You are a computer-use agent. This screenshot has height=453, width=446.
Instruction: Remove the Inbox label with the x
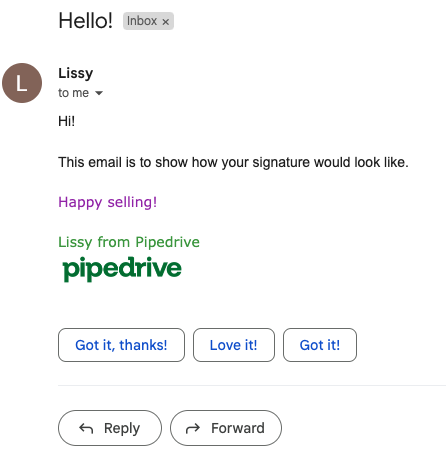click(165, 22)
